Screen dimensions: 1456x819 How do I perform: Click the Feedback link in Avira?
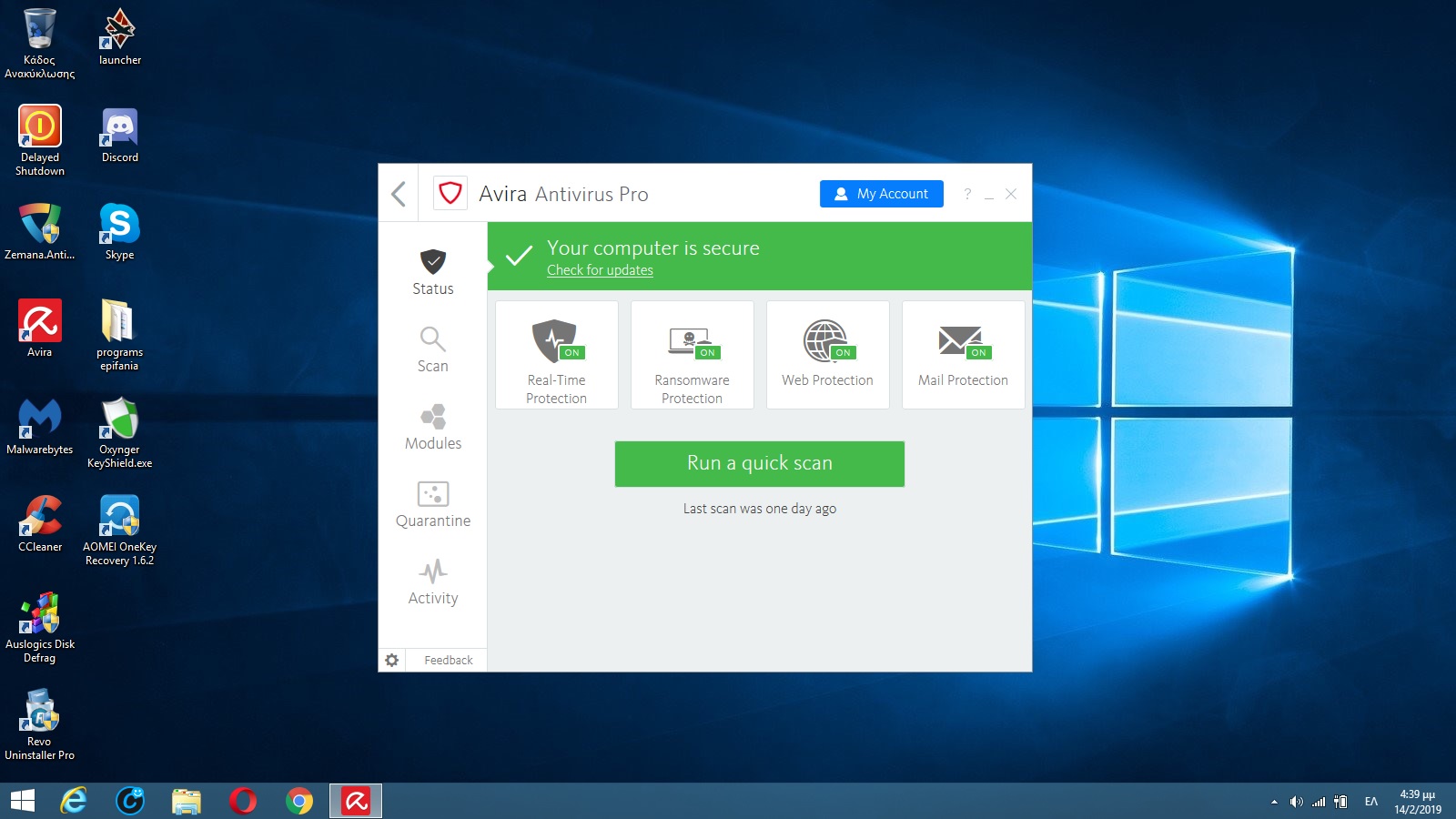[449, 660]
